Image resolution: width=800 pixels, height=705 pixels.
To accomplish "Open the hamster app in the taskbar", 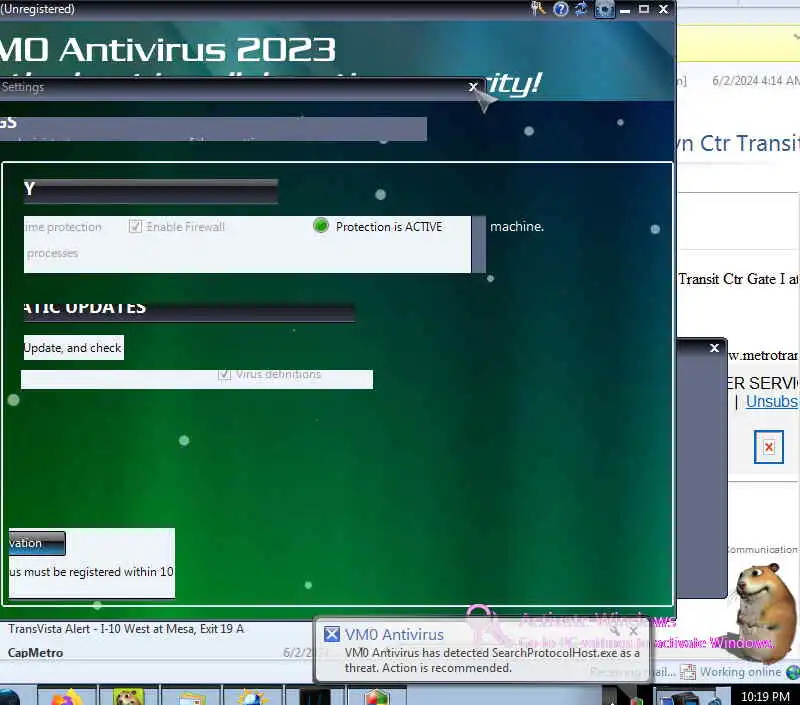I will (x=128, y=696).
